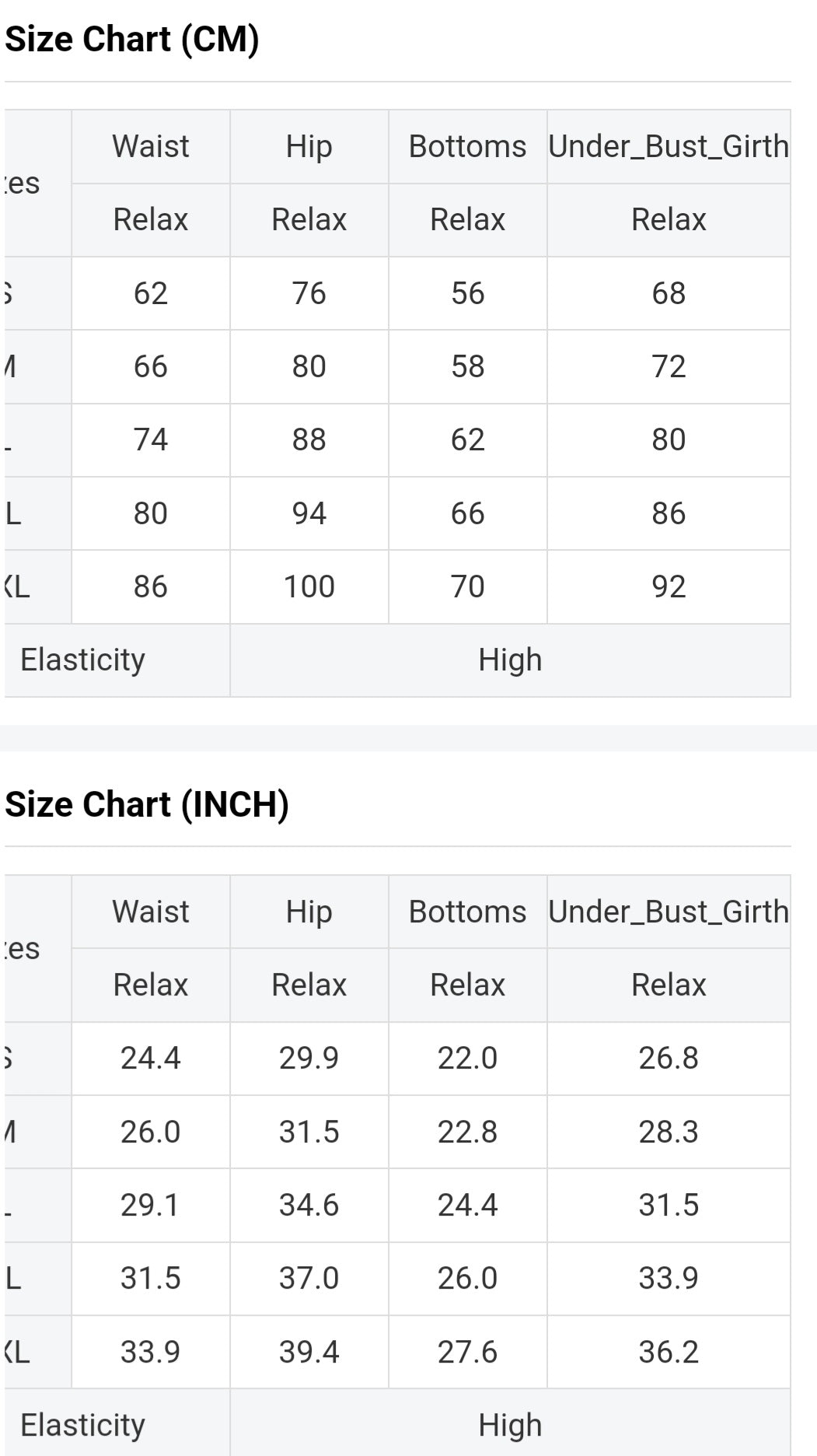Image resolution: width=817 pixels, height=1456 pixels.
Task: Select the Waist header in the CM chart
Action: pyautogui.click(x=151, y=146)
